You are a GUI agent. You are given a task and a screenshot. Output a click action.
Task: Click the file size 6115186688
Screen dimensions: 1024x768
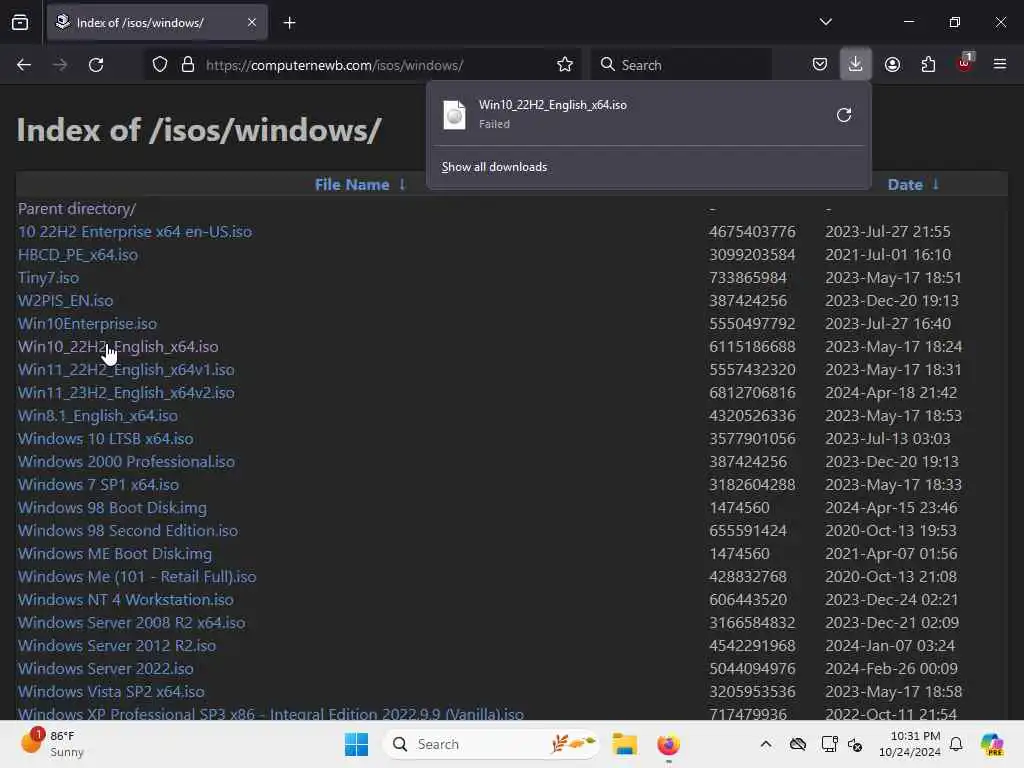pos(752,347)
